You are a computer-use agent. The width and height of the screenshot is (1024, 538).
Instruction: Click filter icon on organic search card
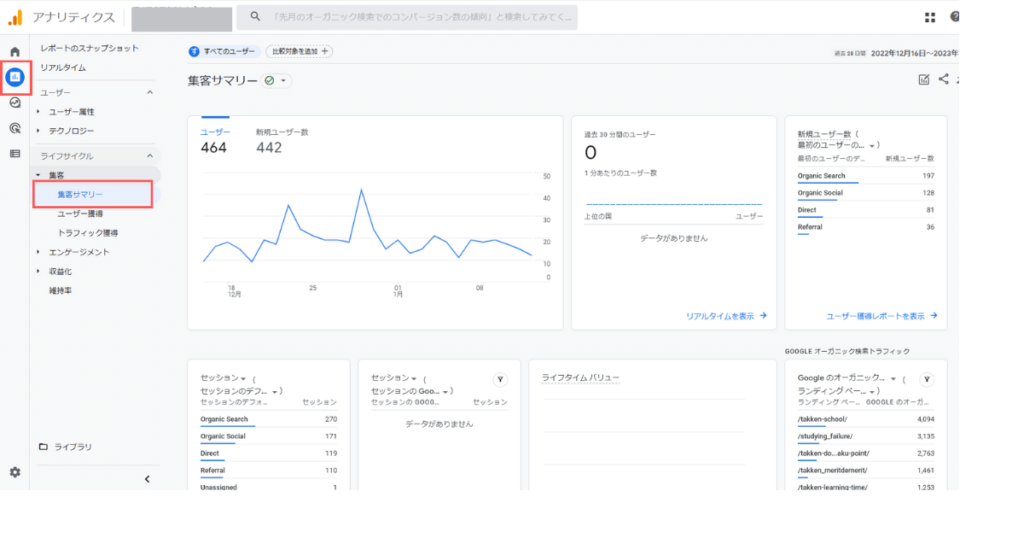[927, 379]
